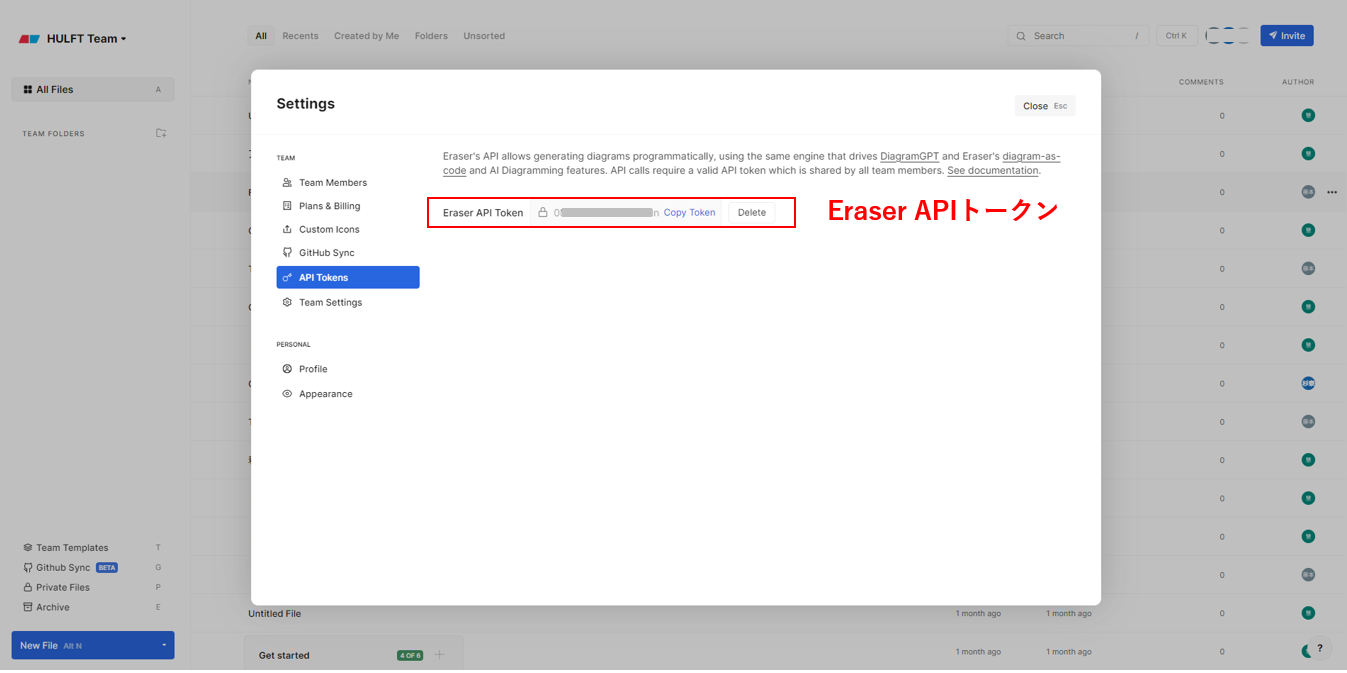1347x673 pixels.
Task: Switch to the Unsorted tab
Action: click(x=484, y=36)
